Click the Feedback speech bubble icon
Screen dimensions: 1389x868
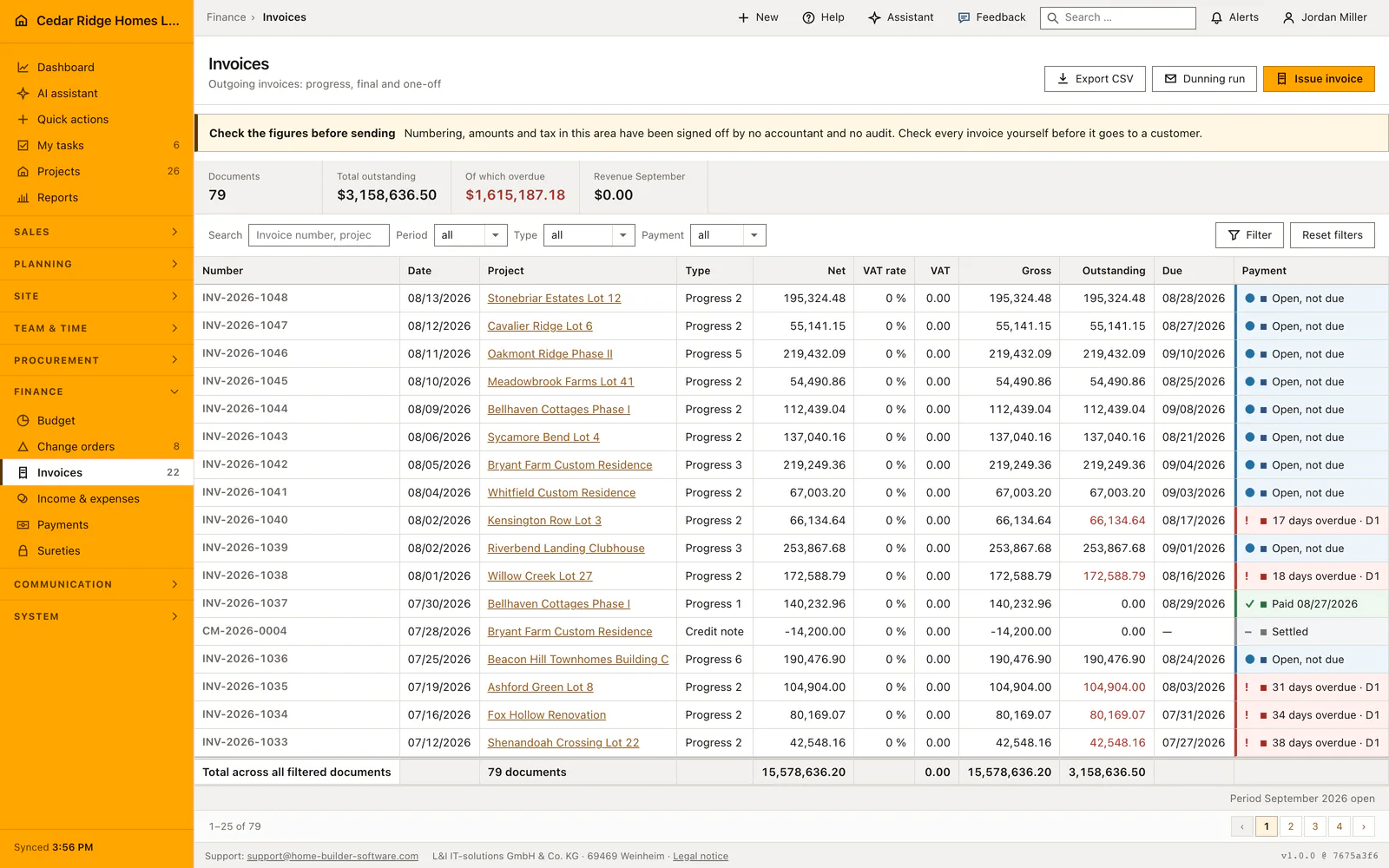click(x=964, y=17)
